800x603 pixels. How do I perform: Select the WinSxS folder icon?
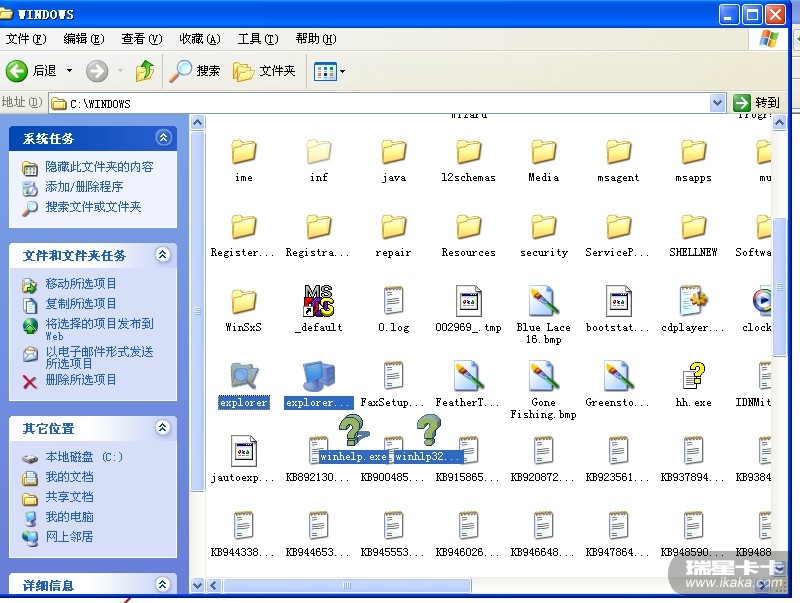point(243,302)
